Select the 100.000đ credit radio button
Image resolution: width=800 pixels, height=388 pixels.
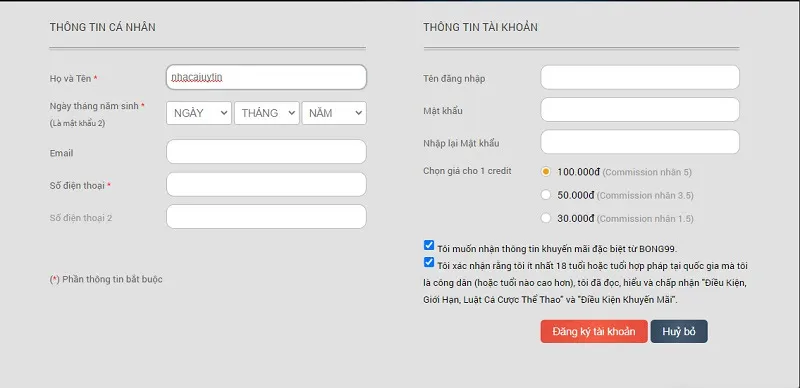click(546, 172)
